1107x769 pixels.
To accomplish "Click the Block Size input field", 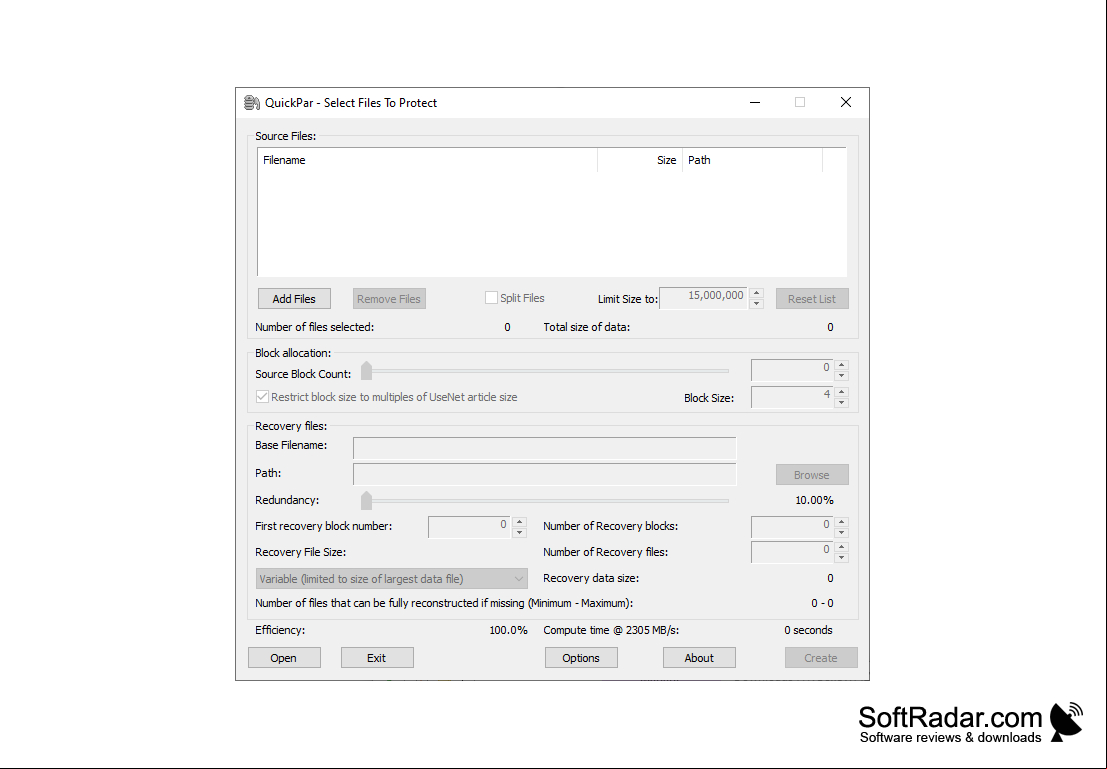I will click(x=792, y=397).
